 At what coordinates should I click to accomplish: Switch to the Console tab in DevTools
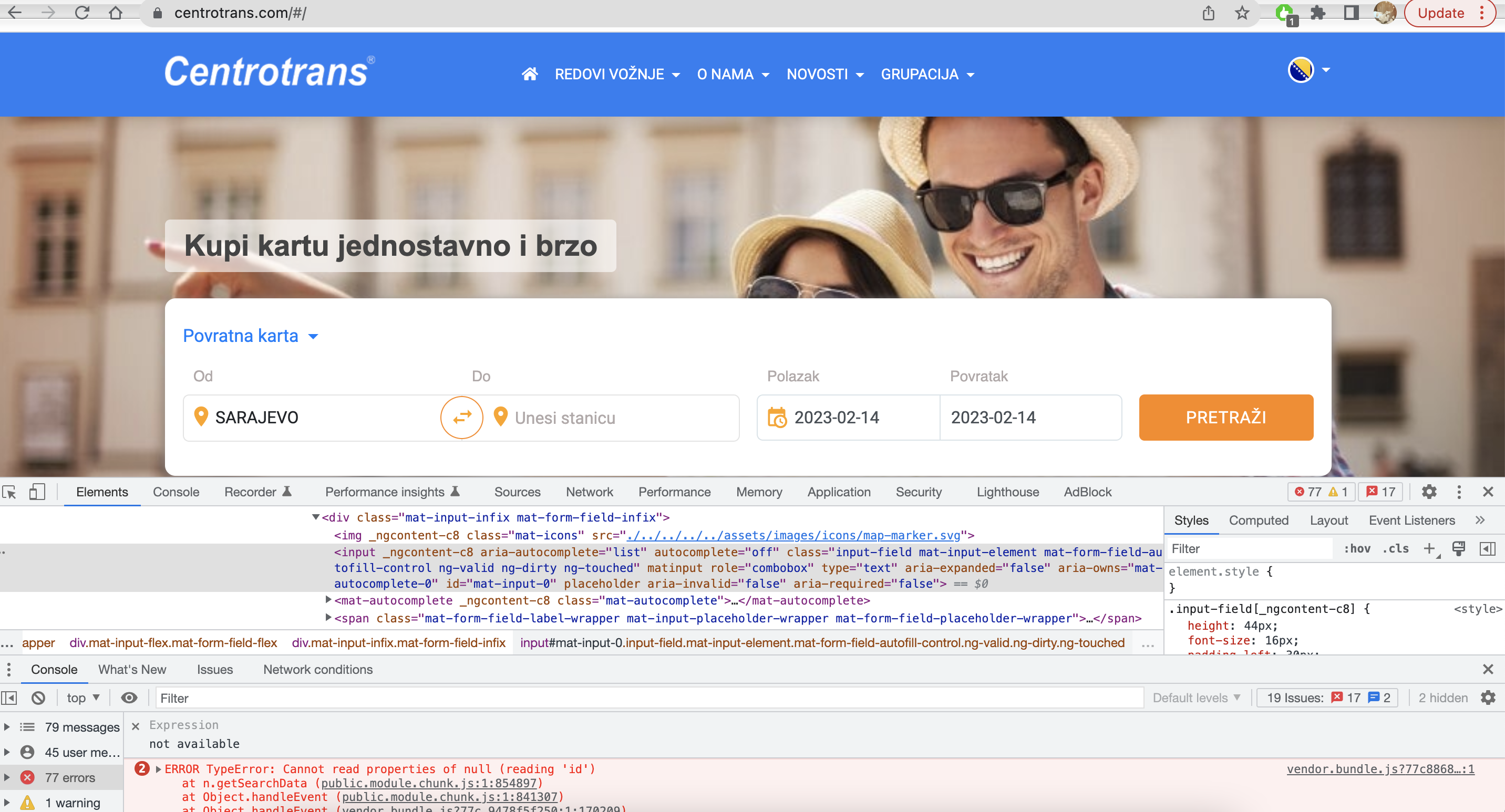[x=176, y=492]
